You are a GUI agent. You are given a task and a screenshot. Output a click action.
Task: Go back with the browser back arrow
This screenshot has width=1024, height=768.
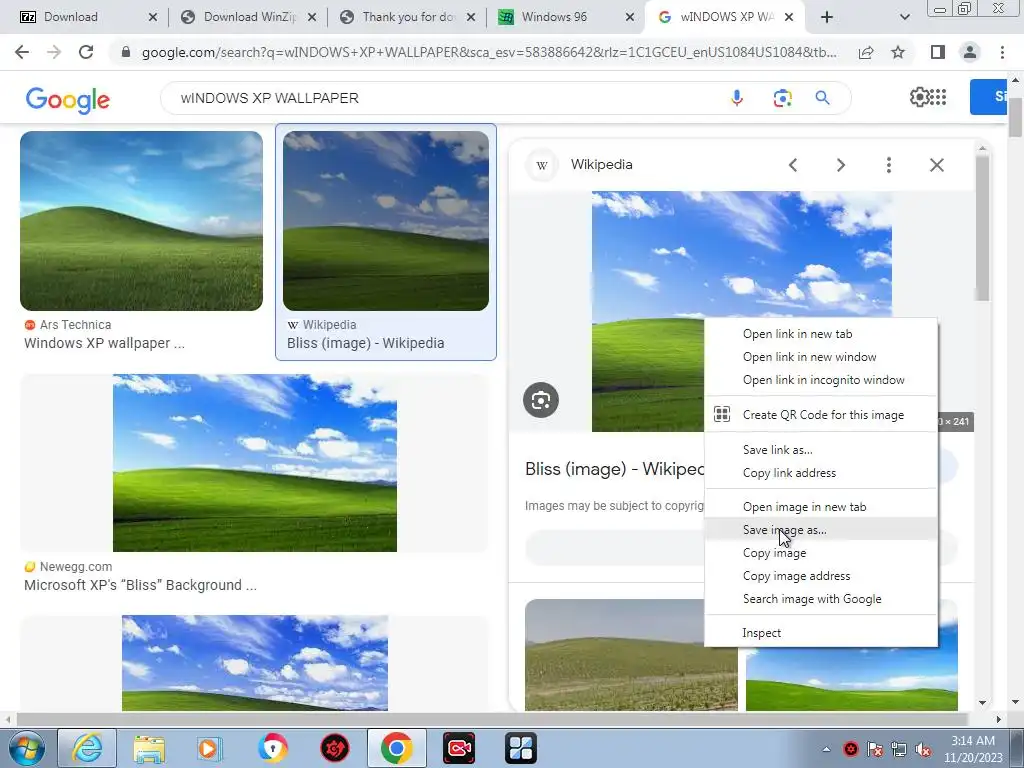pos(22,52)
